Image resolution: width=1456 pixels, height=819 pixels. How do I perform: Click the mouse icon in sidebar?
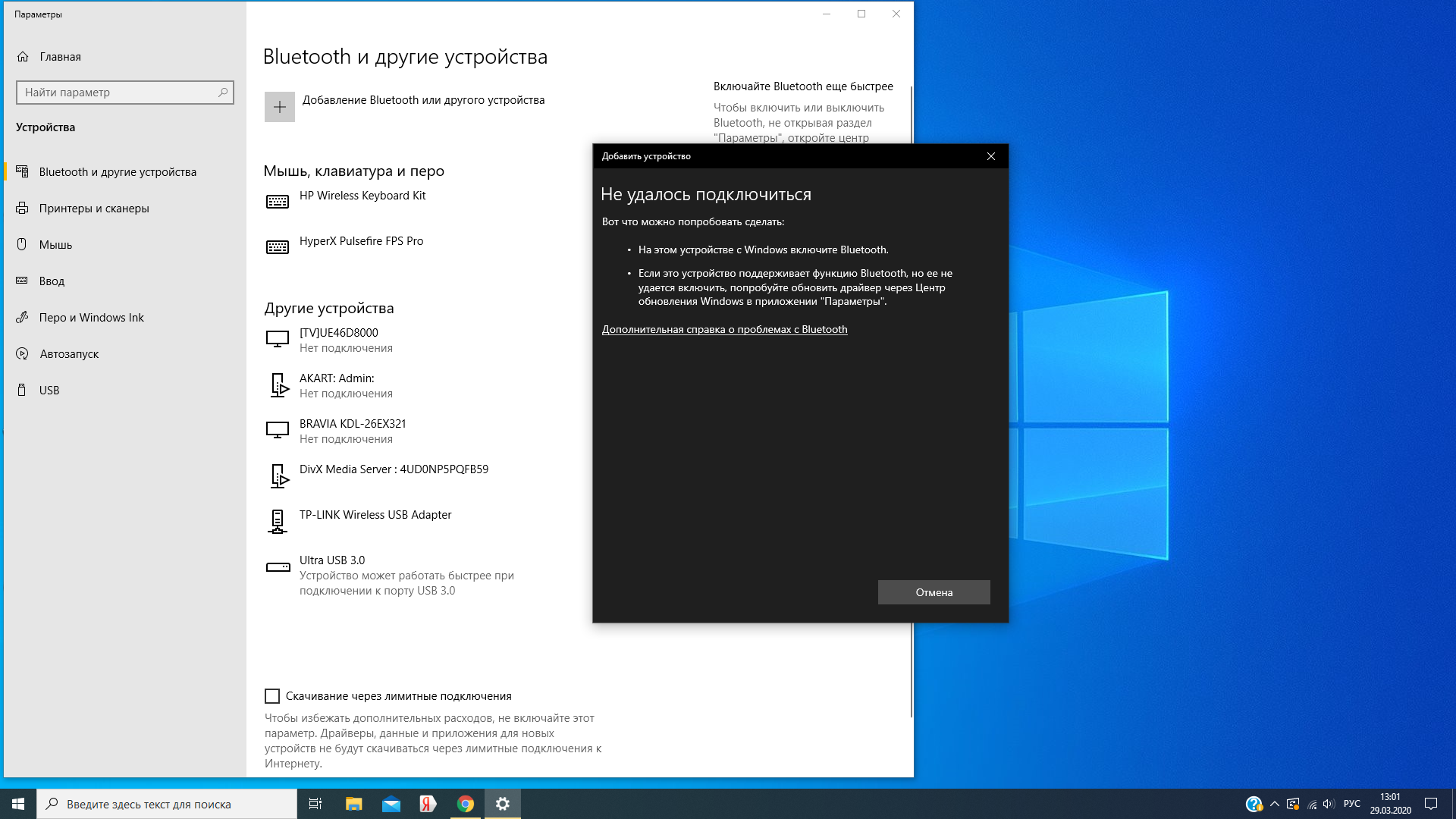(22, 244)
